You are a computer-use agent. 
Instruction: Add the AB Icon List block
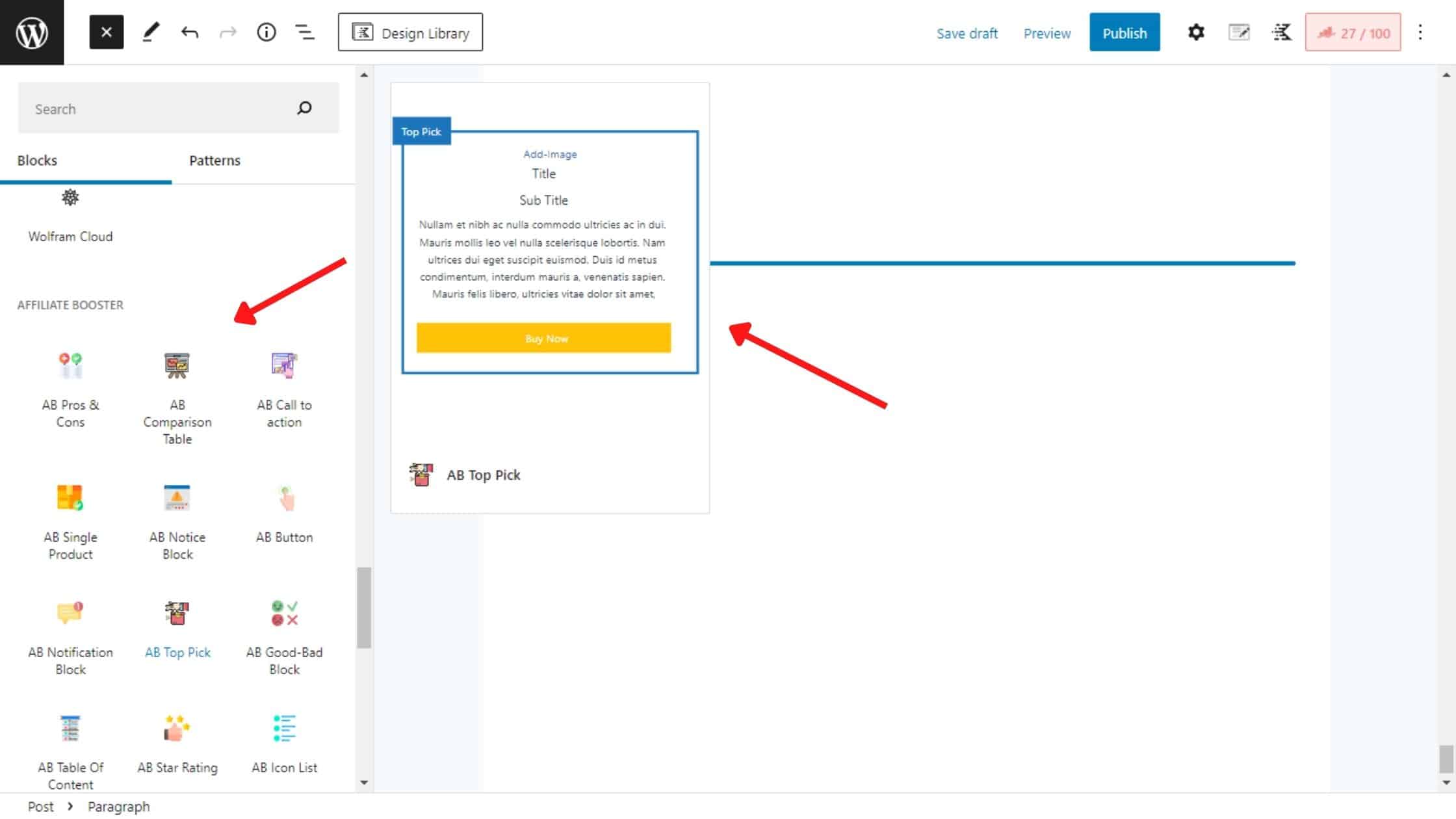284,745
